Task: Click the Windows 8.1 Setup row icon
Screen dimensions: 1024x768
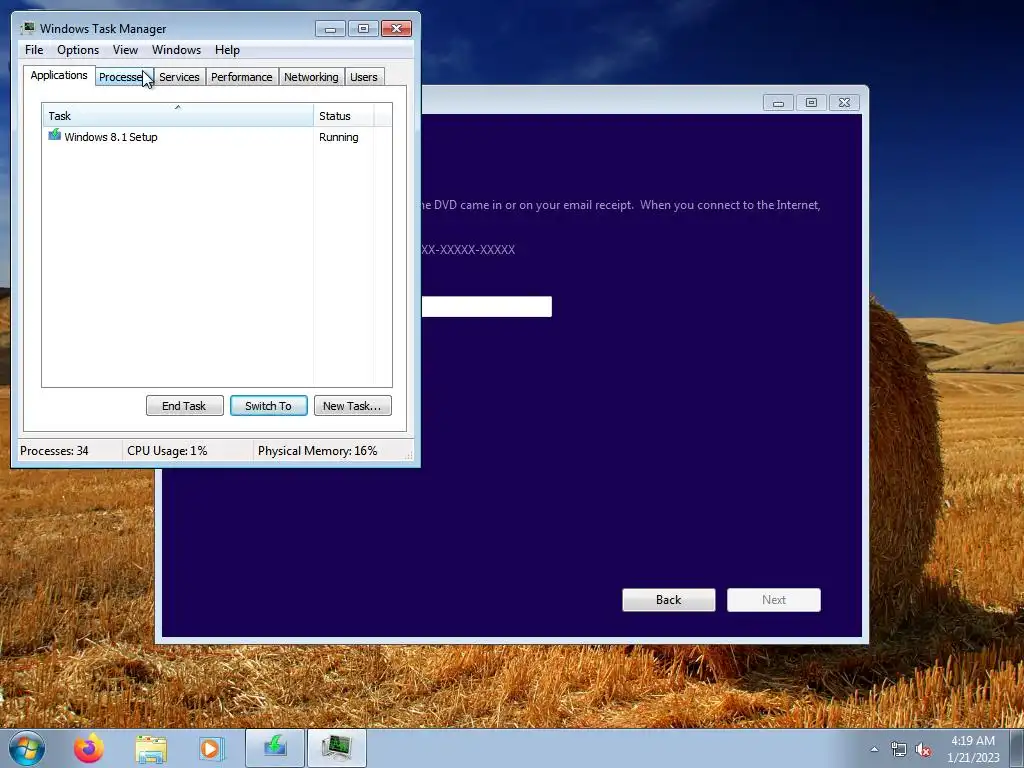Action: 54,135
